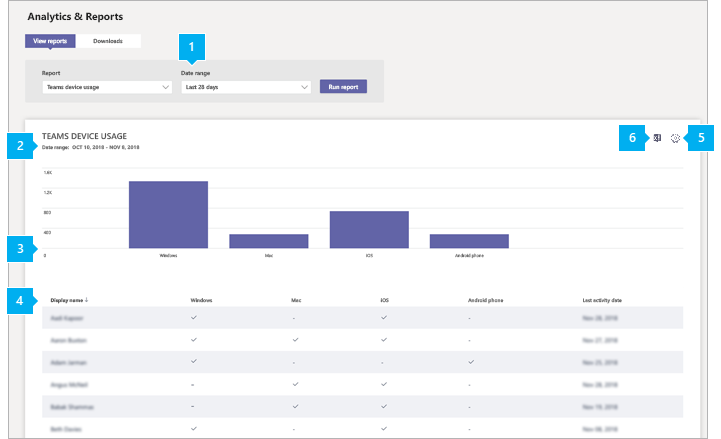This screenshot has width=721, height=439.
Task: Click the sort arrow beside Display name
Action: [x=86, y=300]
